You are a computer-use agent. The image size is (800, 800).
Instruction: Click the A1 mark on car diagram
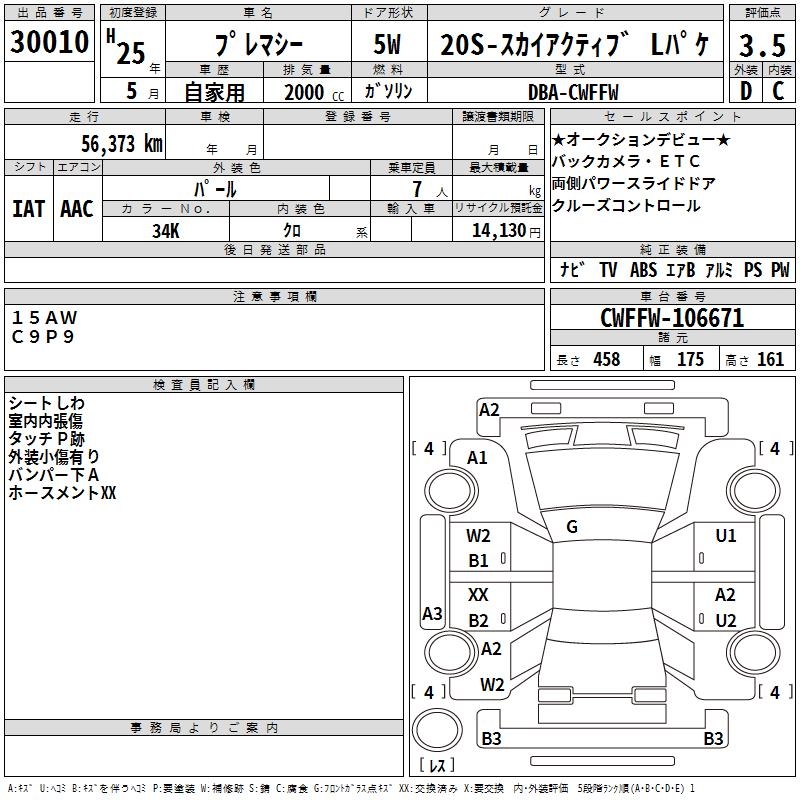(477, 458)
